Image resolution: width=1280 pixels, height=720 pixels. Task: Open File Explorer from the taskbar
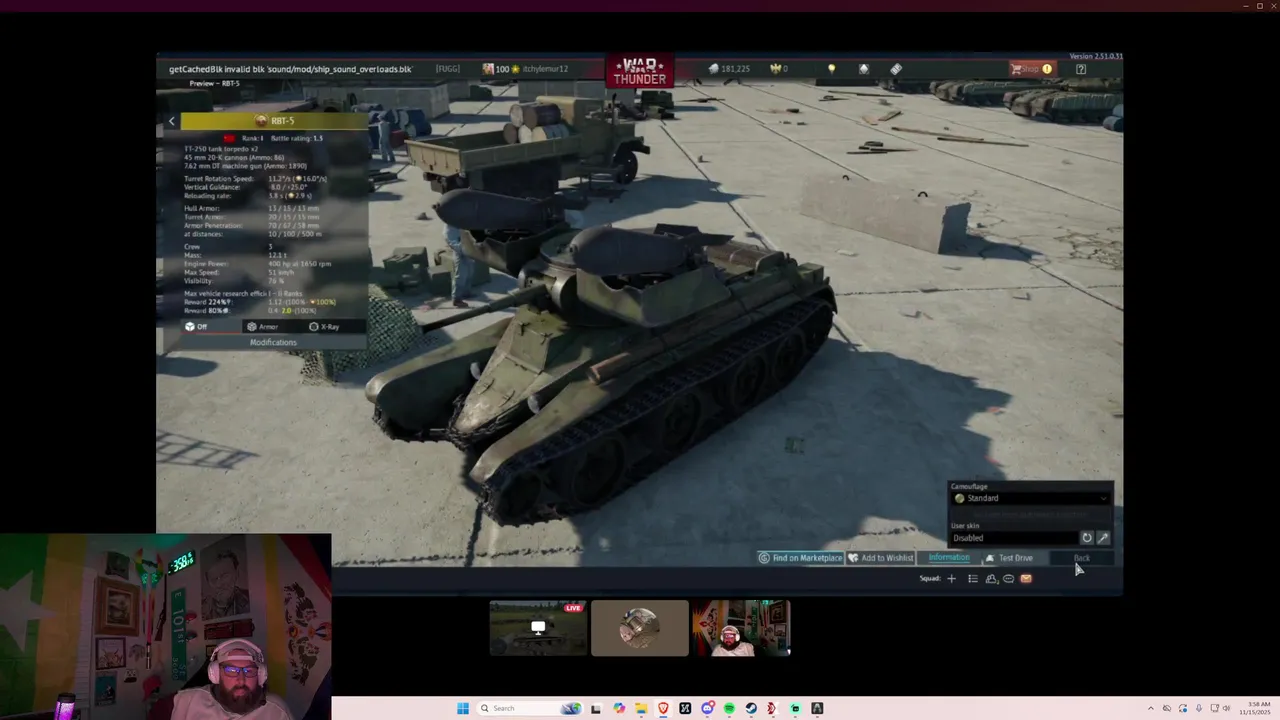[641, 708]
